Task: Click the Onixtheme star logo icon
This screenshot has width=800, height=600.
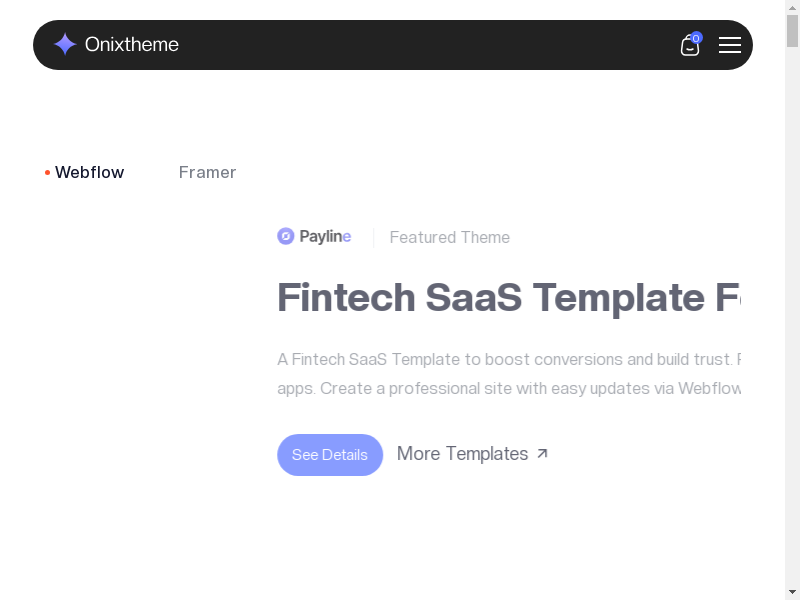Action: coord(65,44)
